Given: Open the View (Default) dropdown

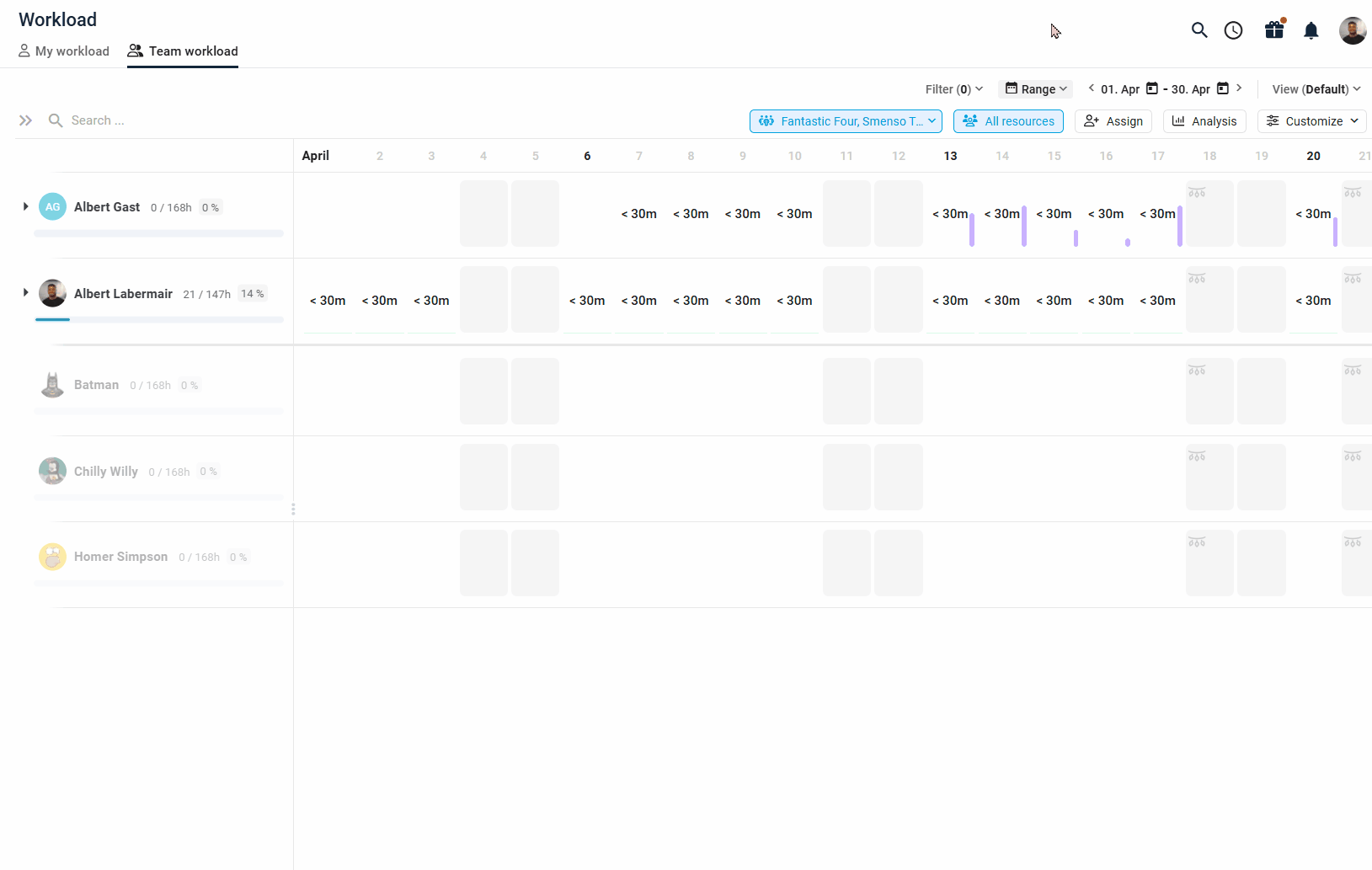Looking at the screenshot, I should 1316,89.
